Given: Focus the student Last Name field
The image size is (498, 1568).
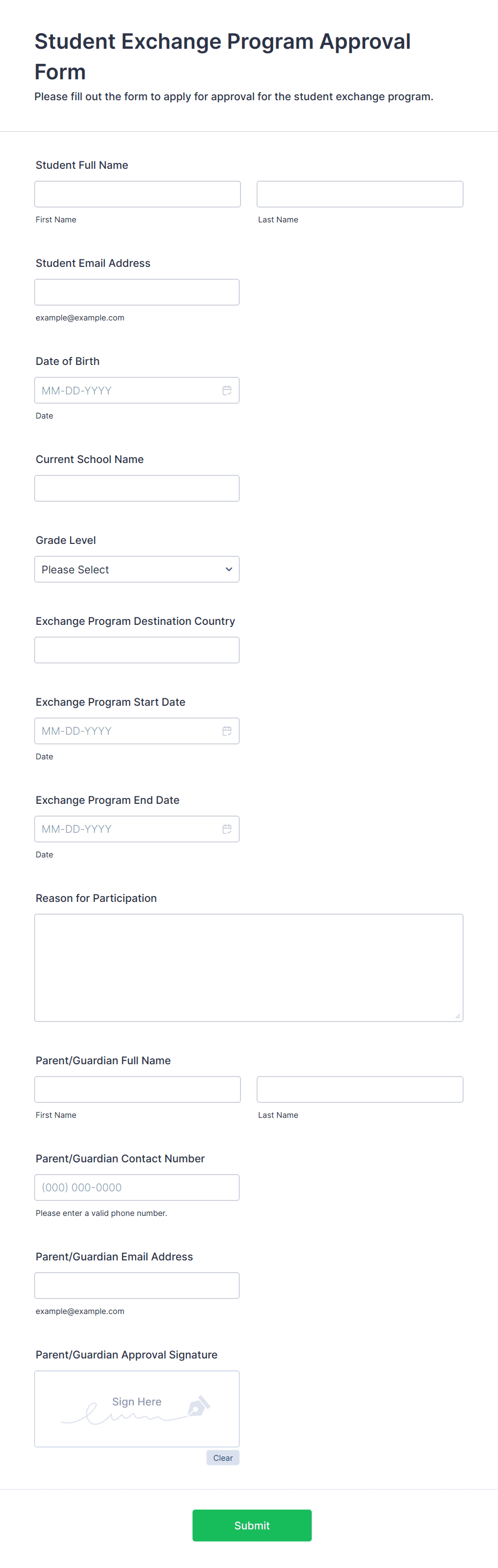Looking at the screenshot, I should pos(360,194).
